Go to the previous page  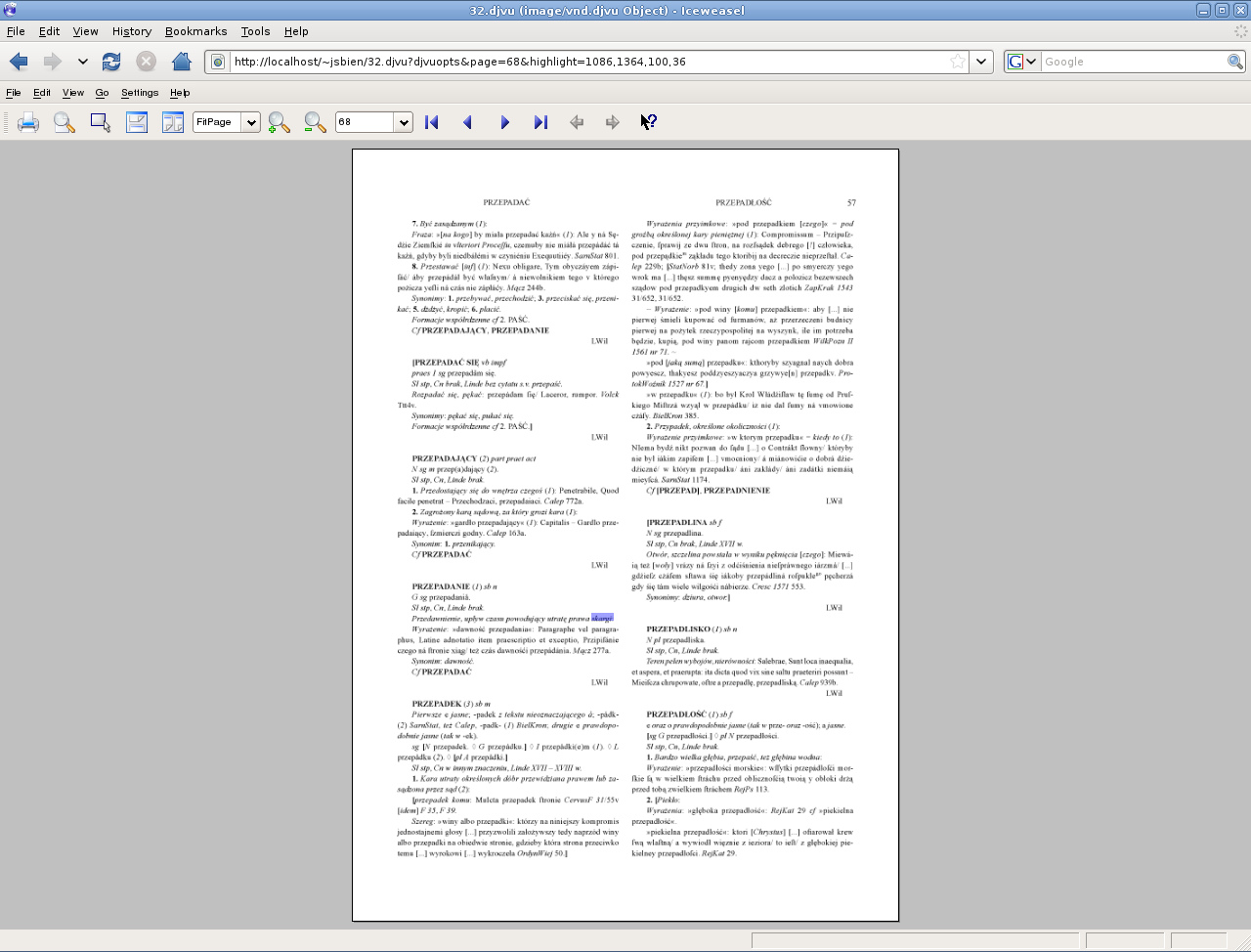[x=467, y=122]
